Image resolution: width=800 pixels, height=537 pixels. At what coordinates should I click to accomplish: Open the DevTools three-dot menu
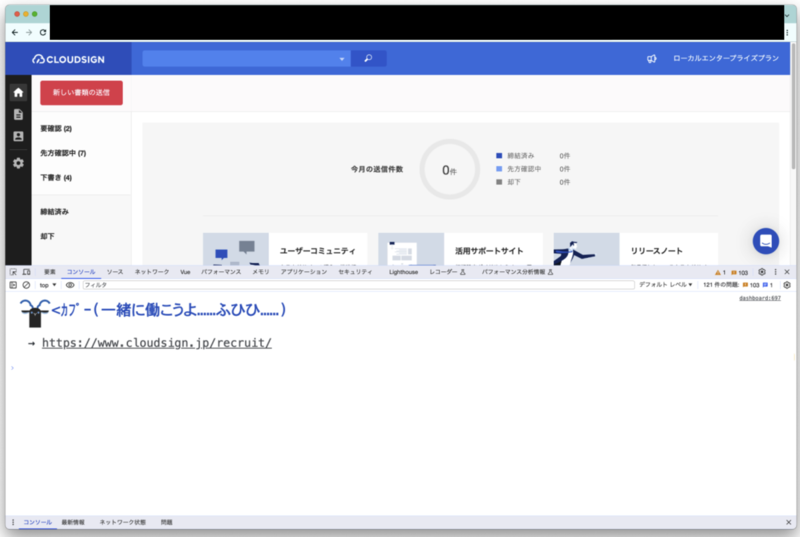(x=776, y=272)
